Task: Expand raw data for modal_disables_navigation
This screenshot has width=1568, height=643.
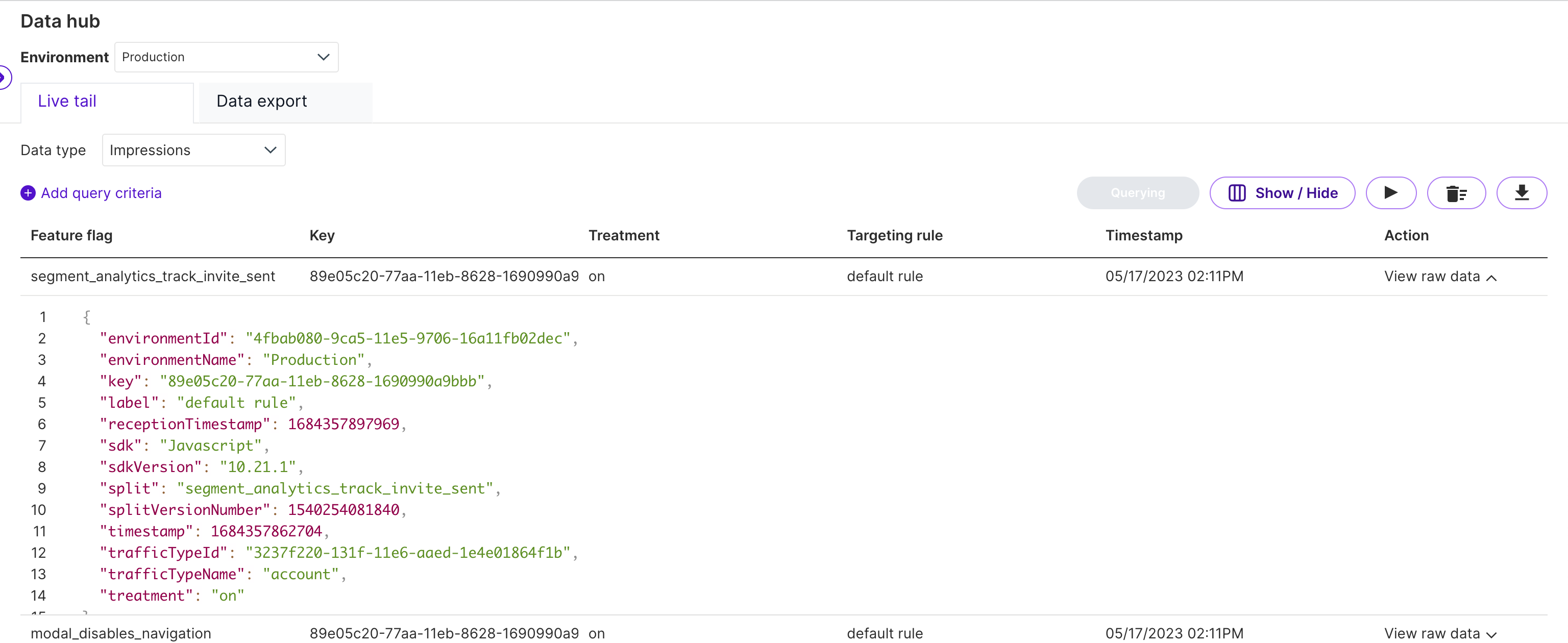Action: pyautogui.click(x=1439, y=633)
